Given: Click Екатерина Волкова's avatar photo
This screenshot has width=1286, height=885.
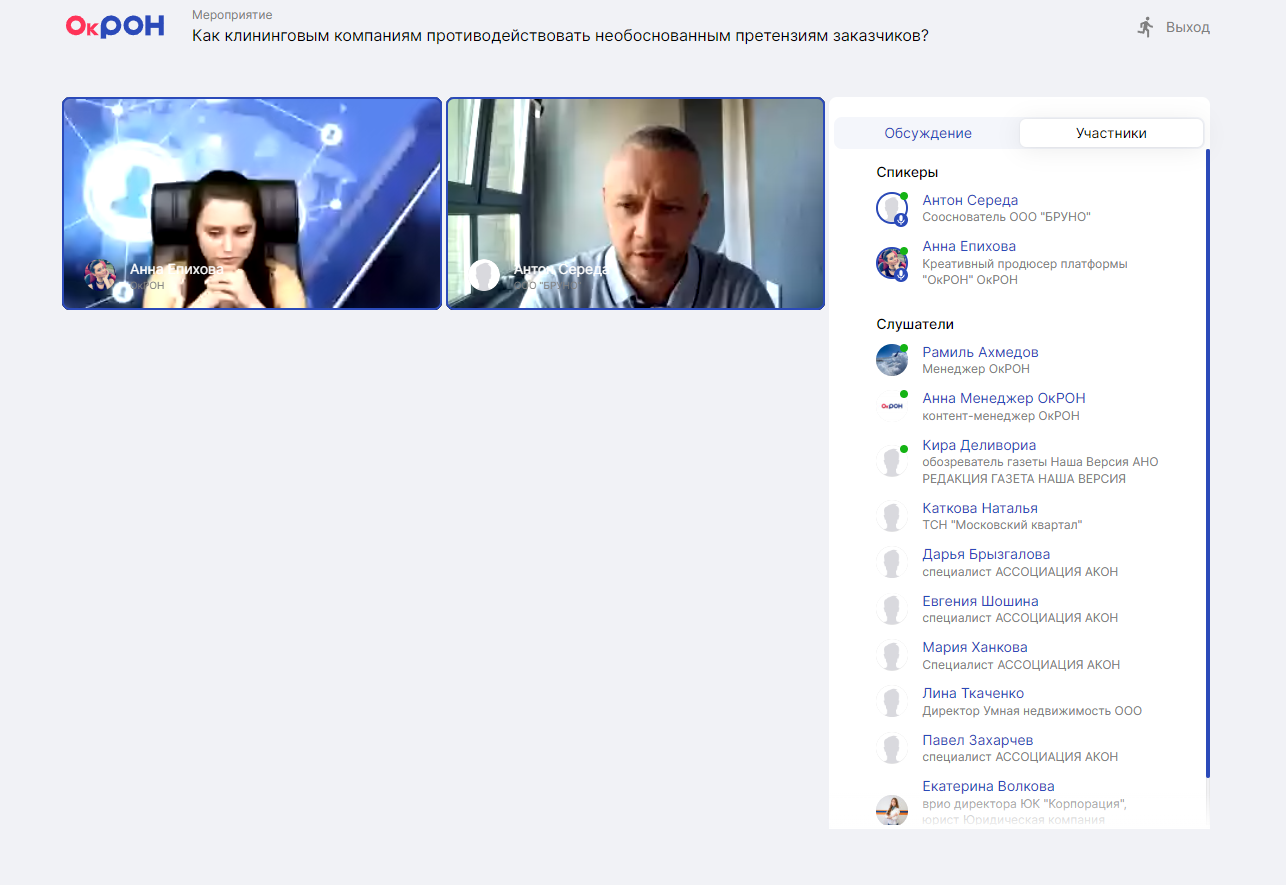Looking at the screenshot, I should click(891, 810).
